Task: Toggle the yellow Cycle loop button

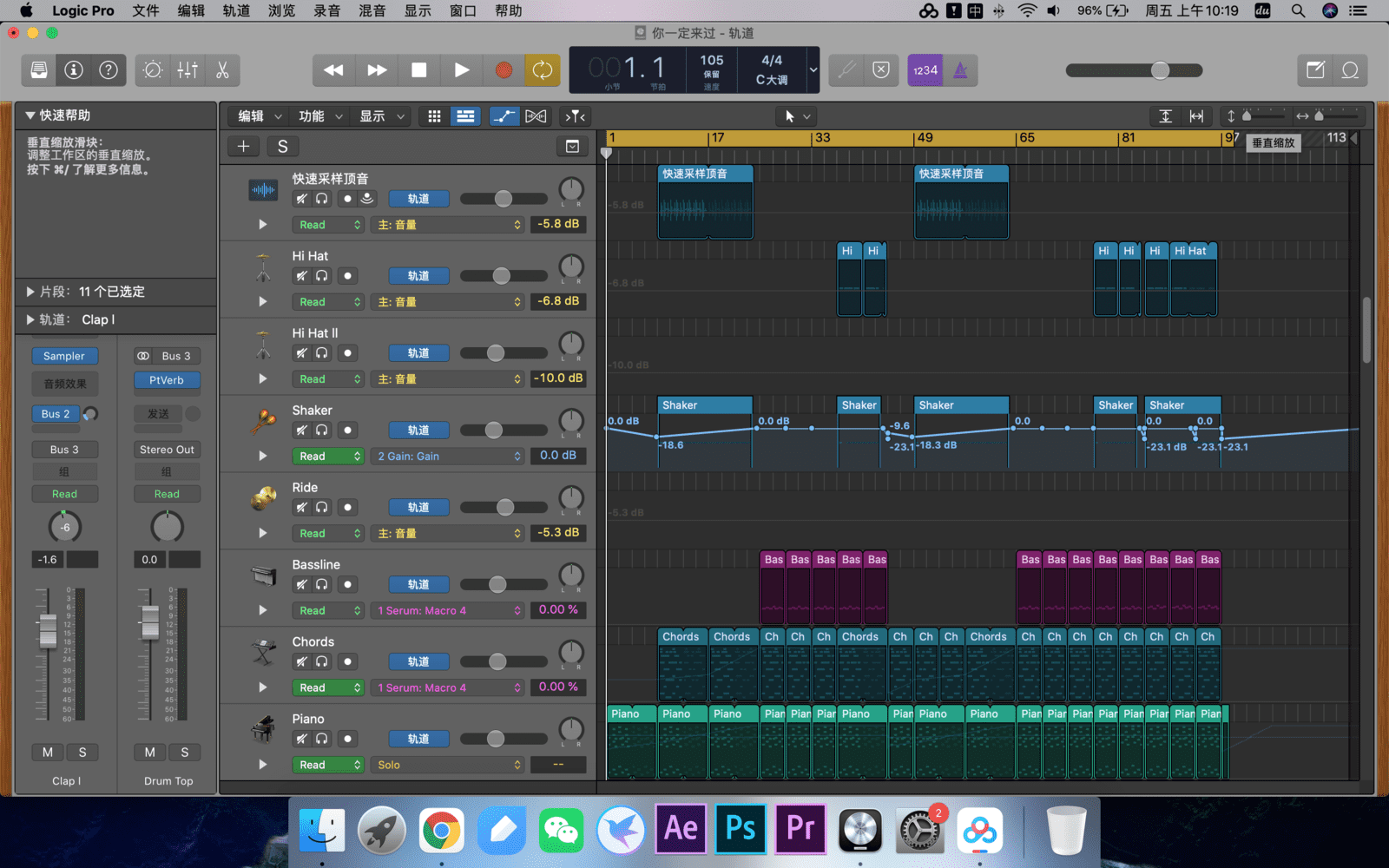Action: coord(543,70)
